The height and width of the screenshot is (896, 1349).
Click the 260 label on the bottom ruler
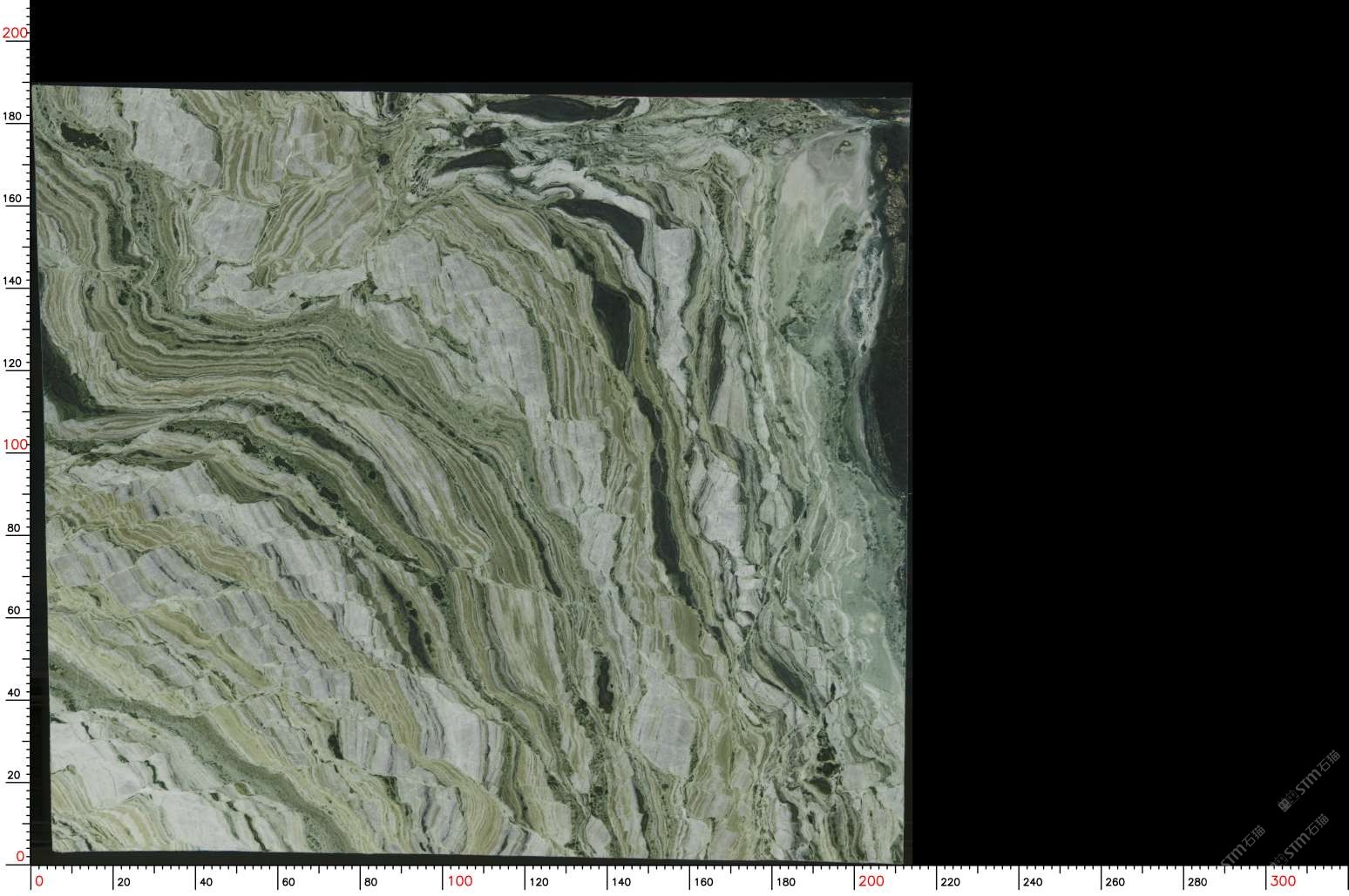[1115, 882]
